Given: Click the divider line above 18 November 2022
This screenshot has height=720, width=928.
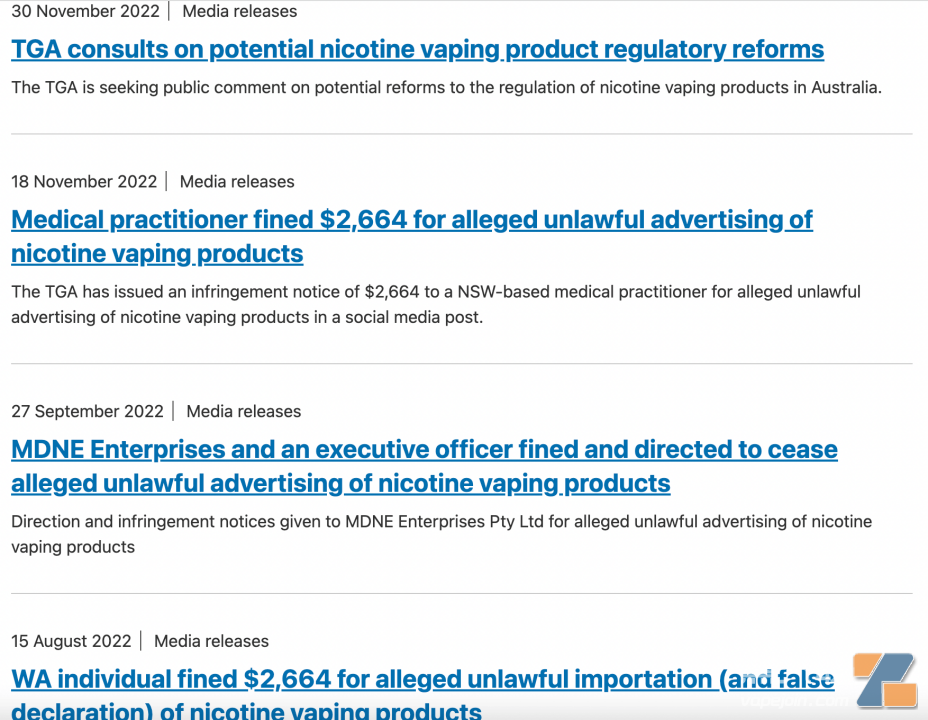Looking at the screenshot, I should tap(461, 134).
